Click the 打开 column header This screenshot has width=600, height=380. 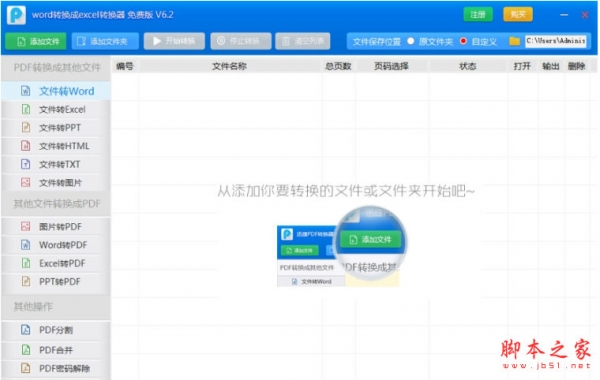pos(522,66)
